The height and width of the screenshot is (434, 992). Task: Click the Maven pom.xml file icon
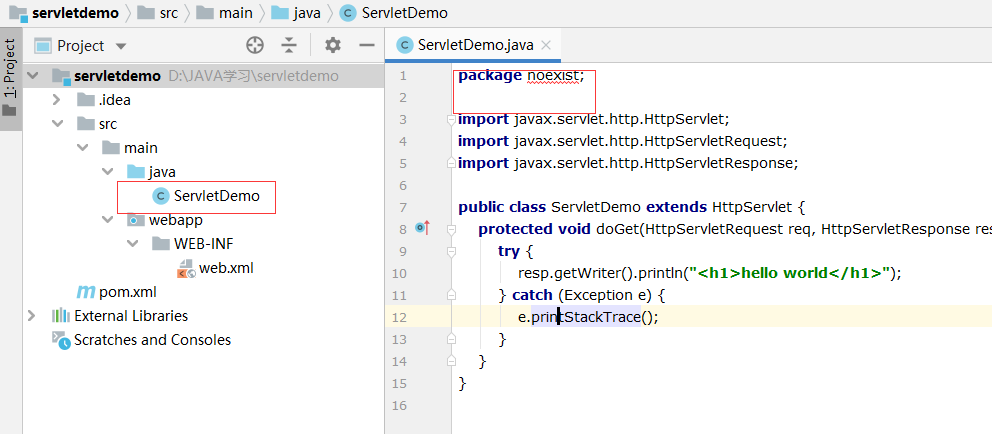coord(86,292)
